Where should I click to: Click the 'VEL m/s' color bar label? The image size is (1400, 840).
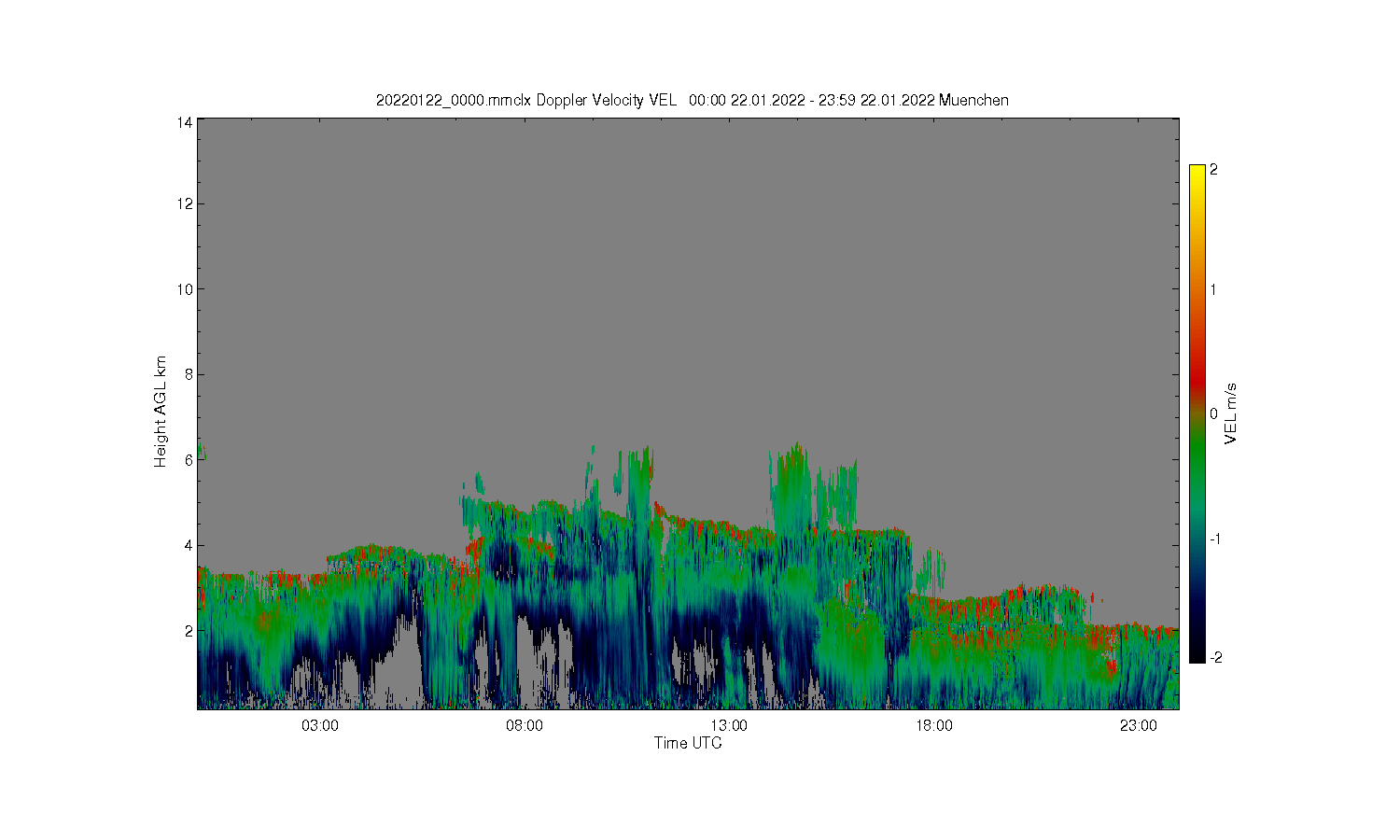(1231, 413)
